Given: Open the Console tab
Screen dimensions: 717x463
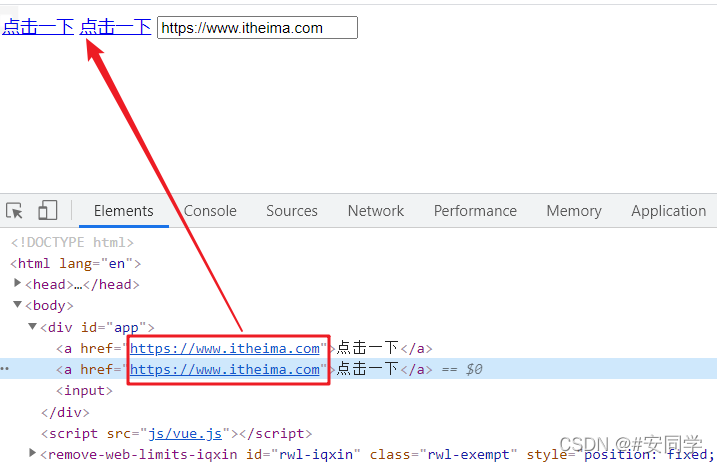Looking at the screenshot, I should pos(210,211).
